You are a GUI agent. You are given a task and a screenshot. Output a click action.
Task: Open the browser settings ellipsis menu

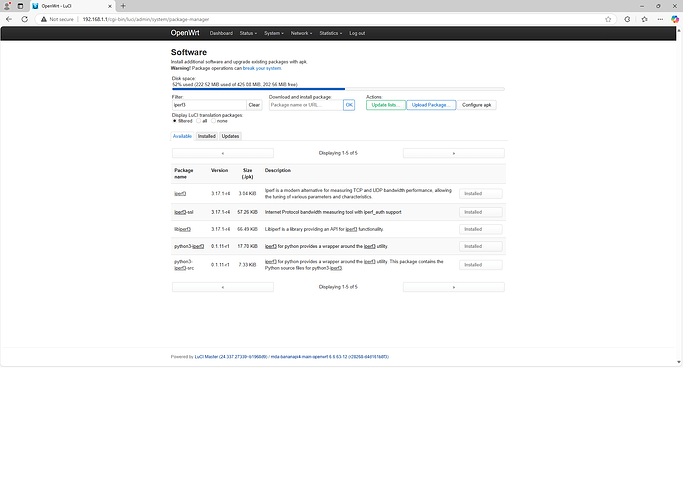660,19
